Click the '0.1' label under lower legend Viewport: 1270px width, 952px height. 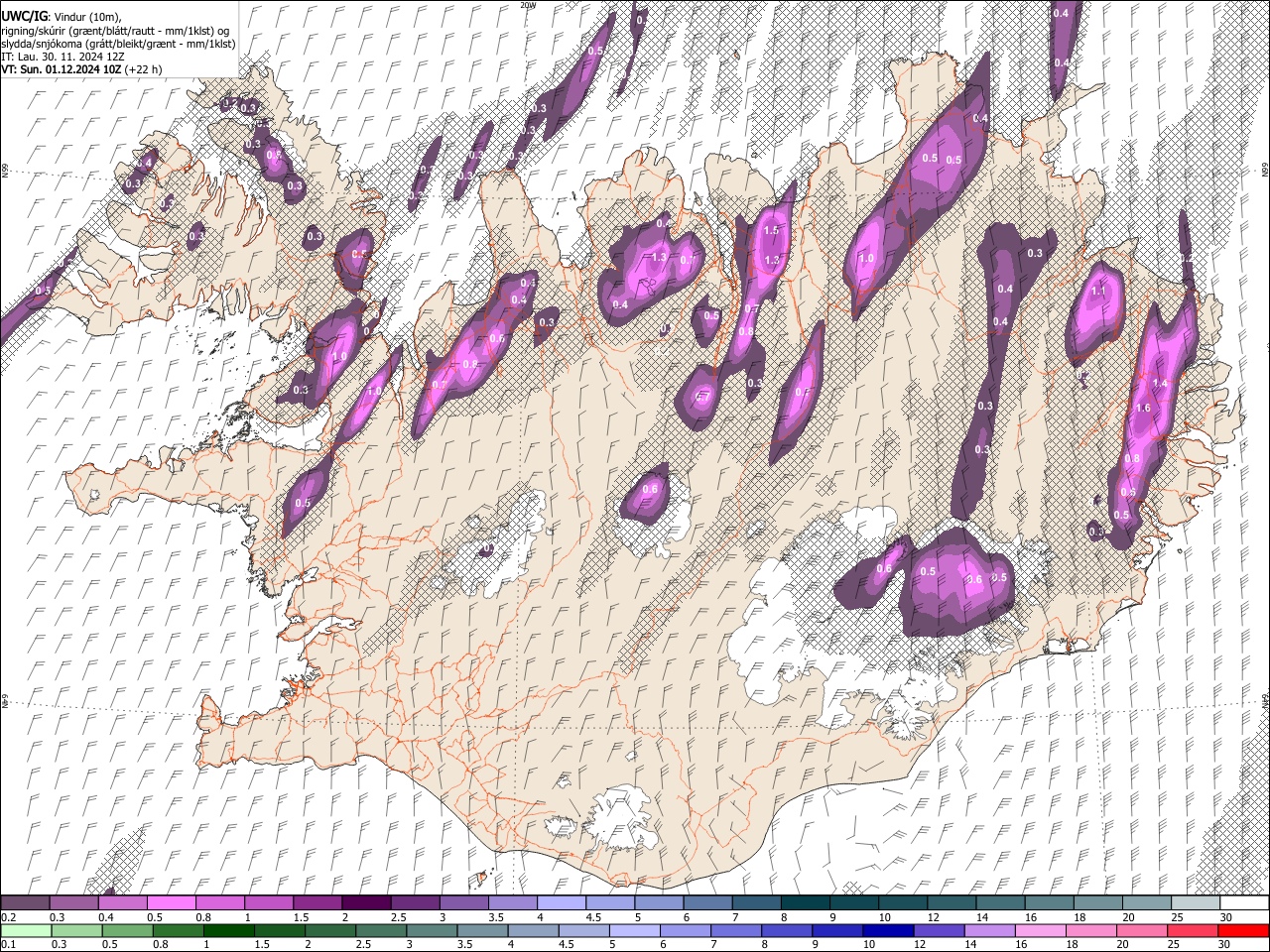[9, 944]
